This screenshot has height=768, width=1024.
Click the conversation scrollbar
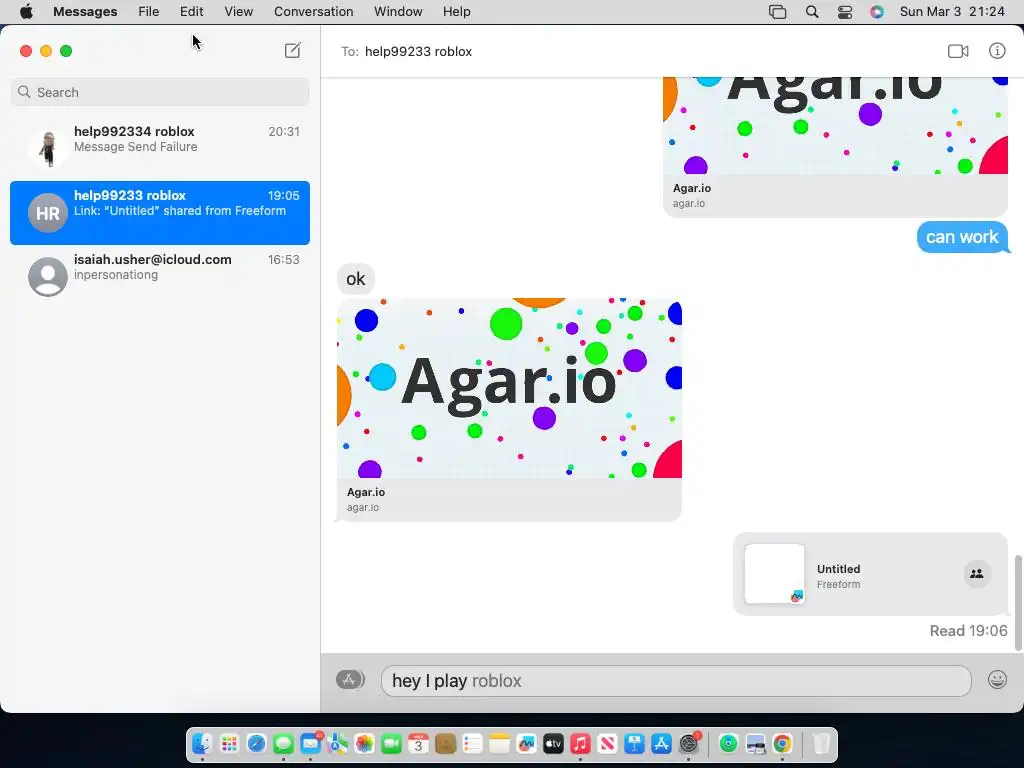[x=1017, y=602]
